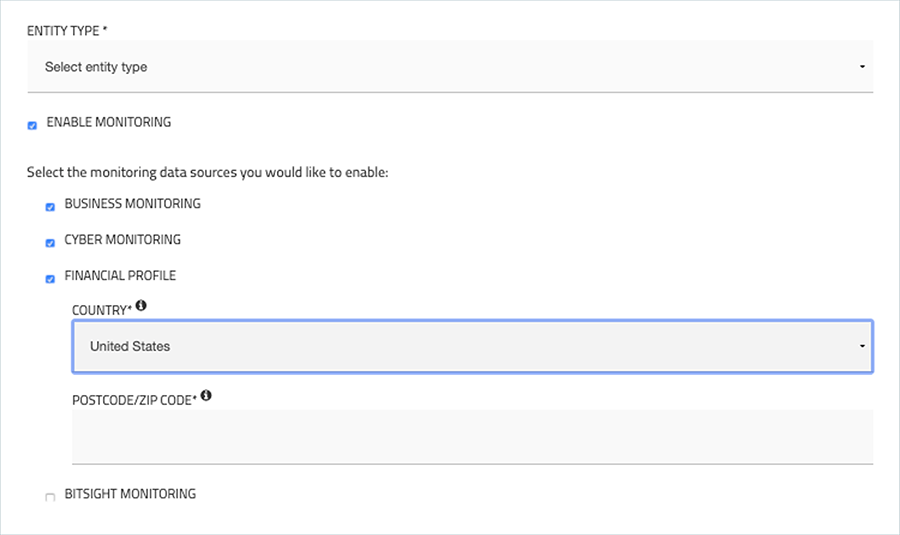Enable the Bitsight Monitoring checkbox

pyautogui.click(x=51, y=497)
